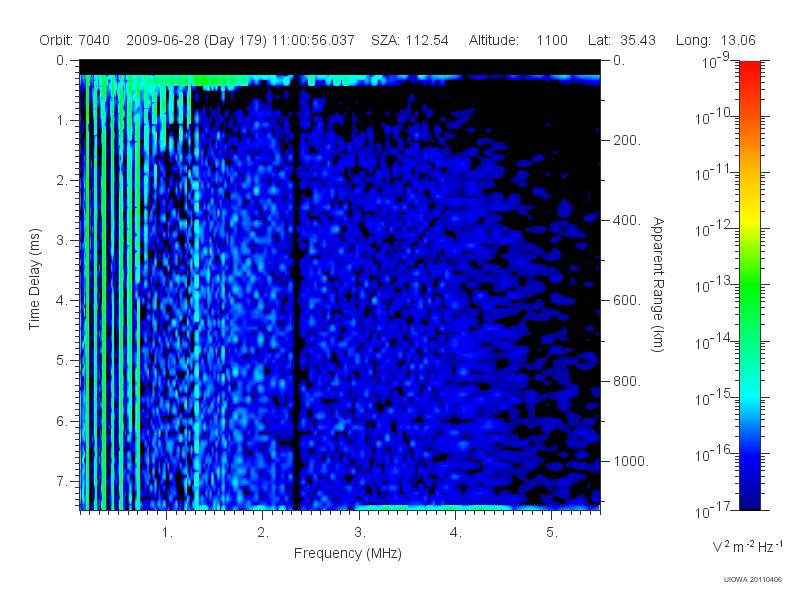Click the black vertical gap near 2.3 MHz
800x600 pixels.
pos(296,293)
